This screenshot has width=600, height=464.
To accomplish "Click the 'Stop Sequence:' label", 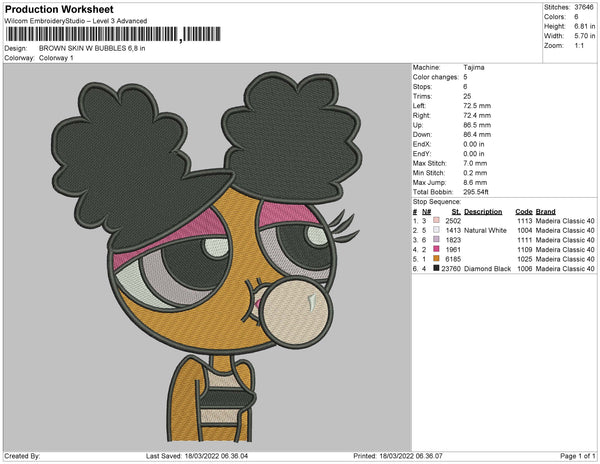I will 437,202.
